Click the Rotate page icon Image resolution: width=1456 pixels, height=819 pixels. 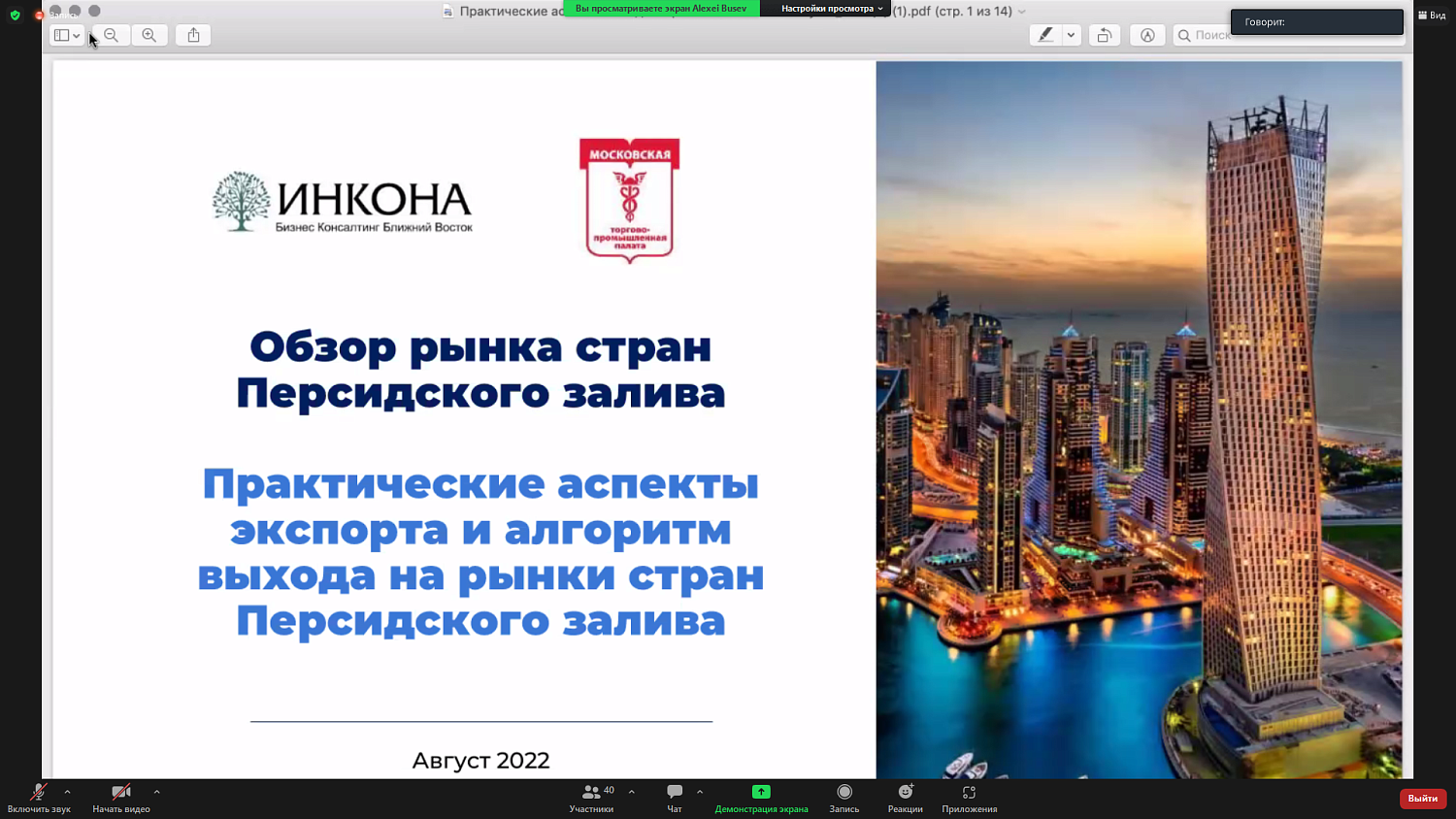point(1105,35)
